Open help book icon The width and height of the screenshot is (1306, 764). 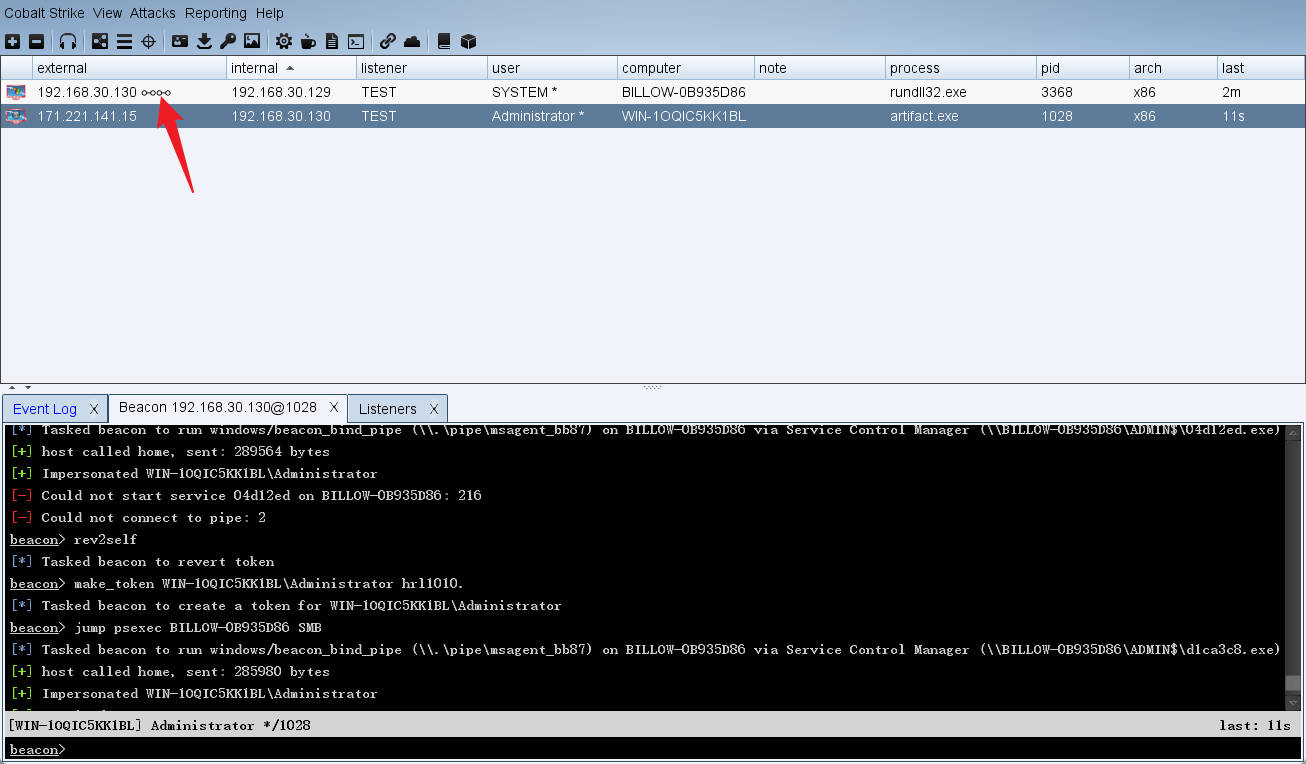tap(444, 41)
